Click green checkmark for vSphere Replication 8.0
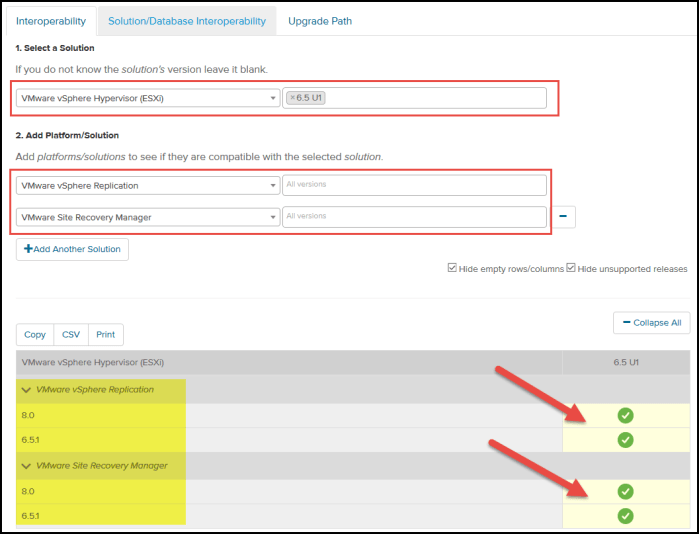Image resolution: width=699 pixels, height=534 pixels. pyautogui.click(x=625, y=415)
